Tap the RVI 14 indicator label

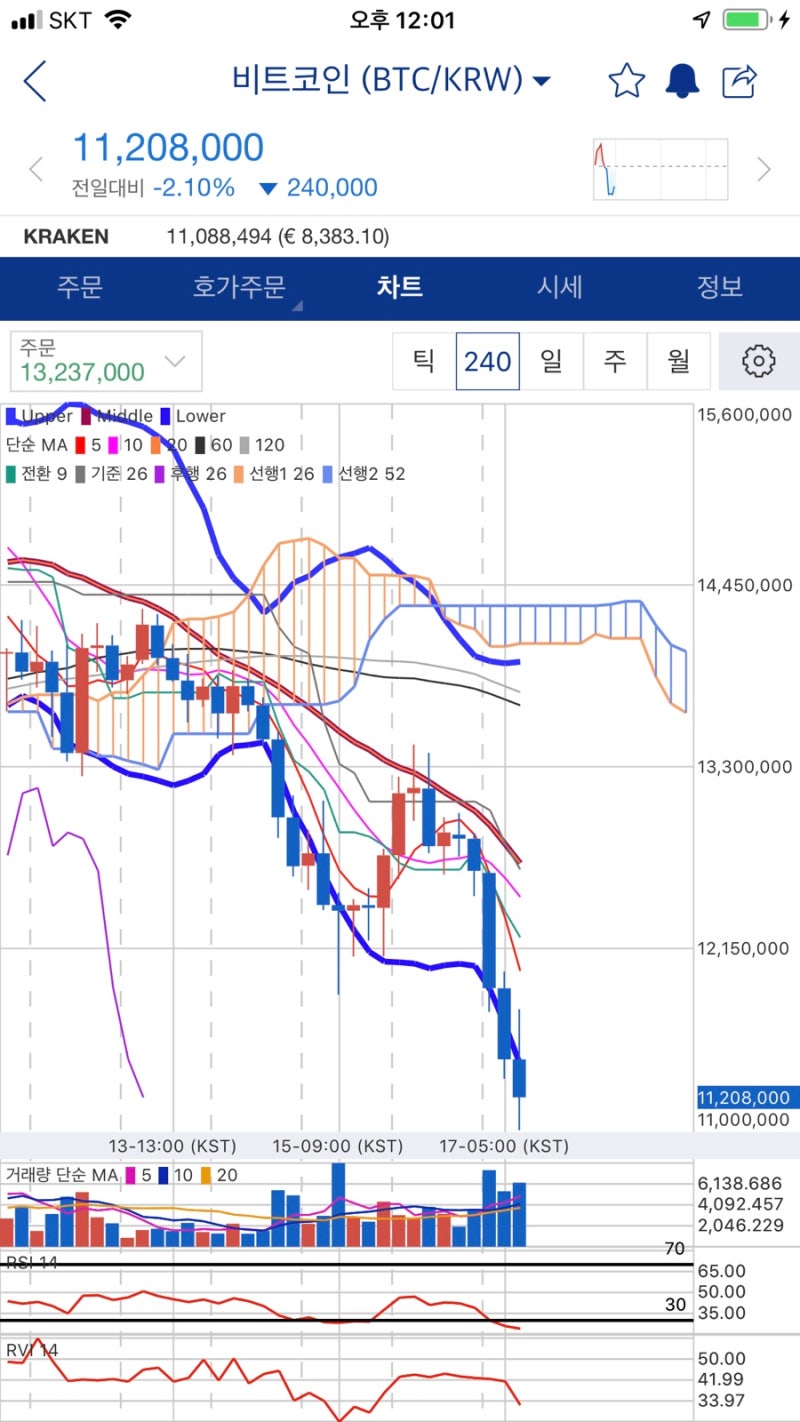(x=32, y=1350)
